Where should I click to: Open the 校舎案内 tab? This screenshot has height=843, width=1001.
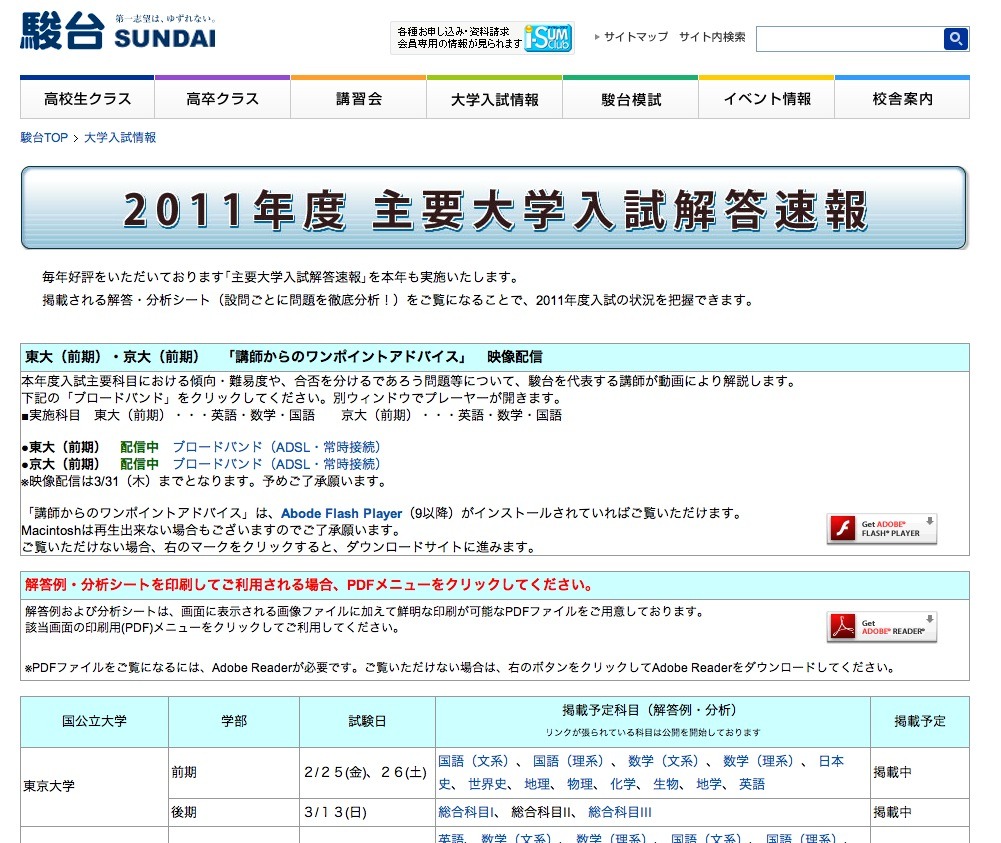tap(902, 99)
